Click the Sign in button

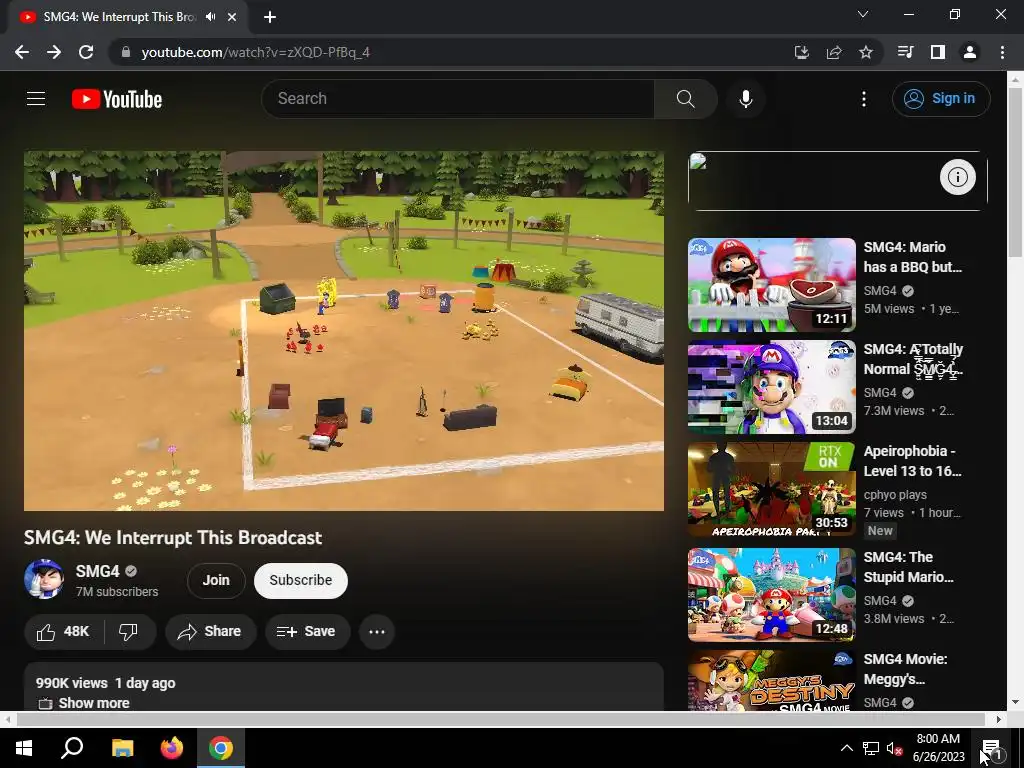(x=941, y=99)
